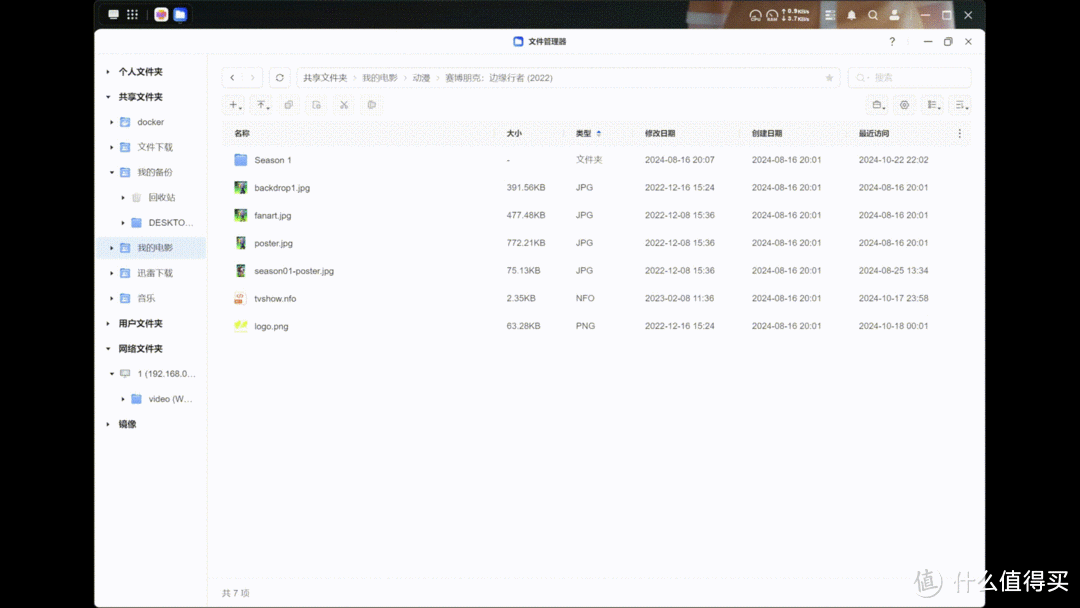Click 我的电影 in the breadcrumb path
The image size is (1080, 608).
click(379, 78)
